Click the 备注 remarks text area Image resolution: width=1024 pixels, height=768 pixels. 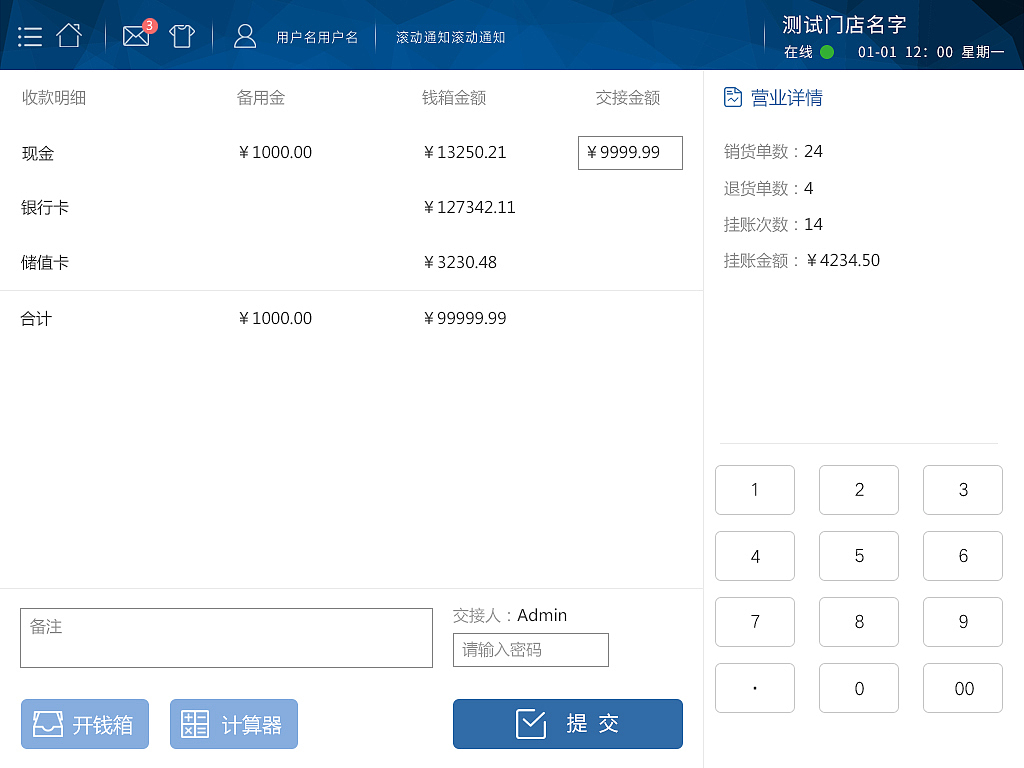226,638
